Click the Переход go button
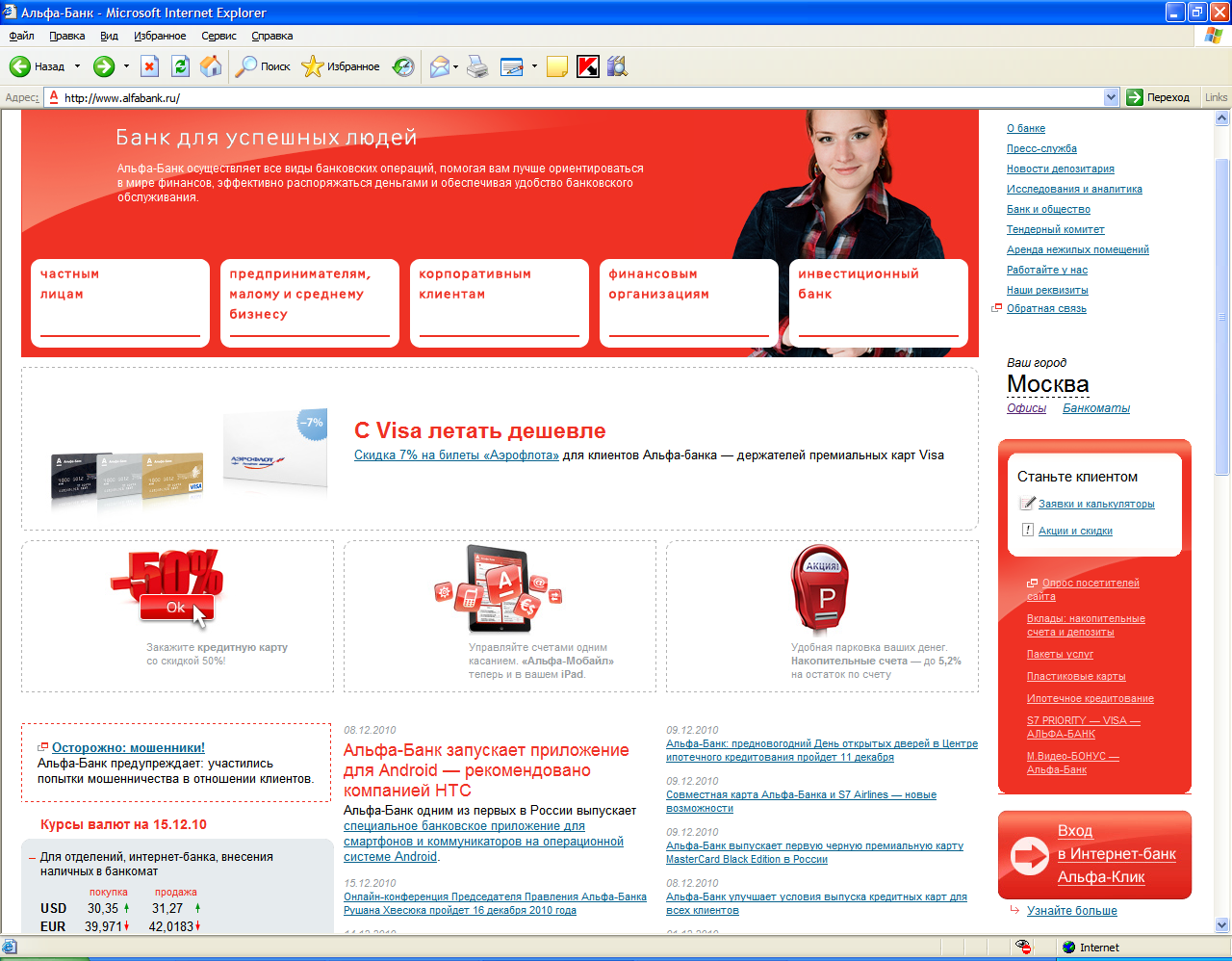 click(1158, 97)
